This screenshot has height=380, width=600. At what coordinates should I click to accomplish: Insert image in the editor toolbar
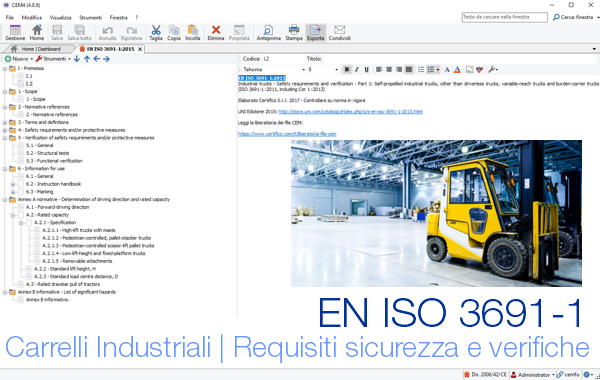click(x=470, y=70)
